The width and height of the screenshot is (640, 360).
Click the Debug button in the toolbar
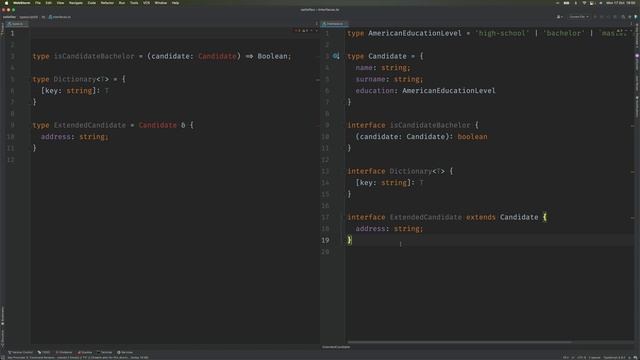pyautogui.click(x=602, y=17)
